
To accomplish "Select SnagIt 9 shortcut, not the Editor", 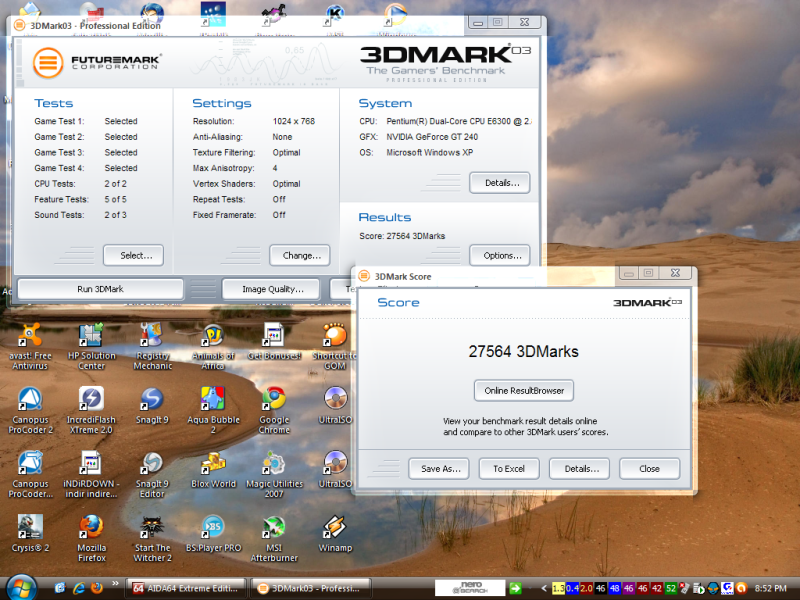I will click(152, 406).
